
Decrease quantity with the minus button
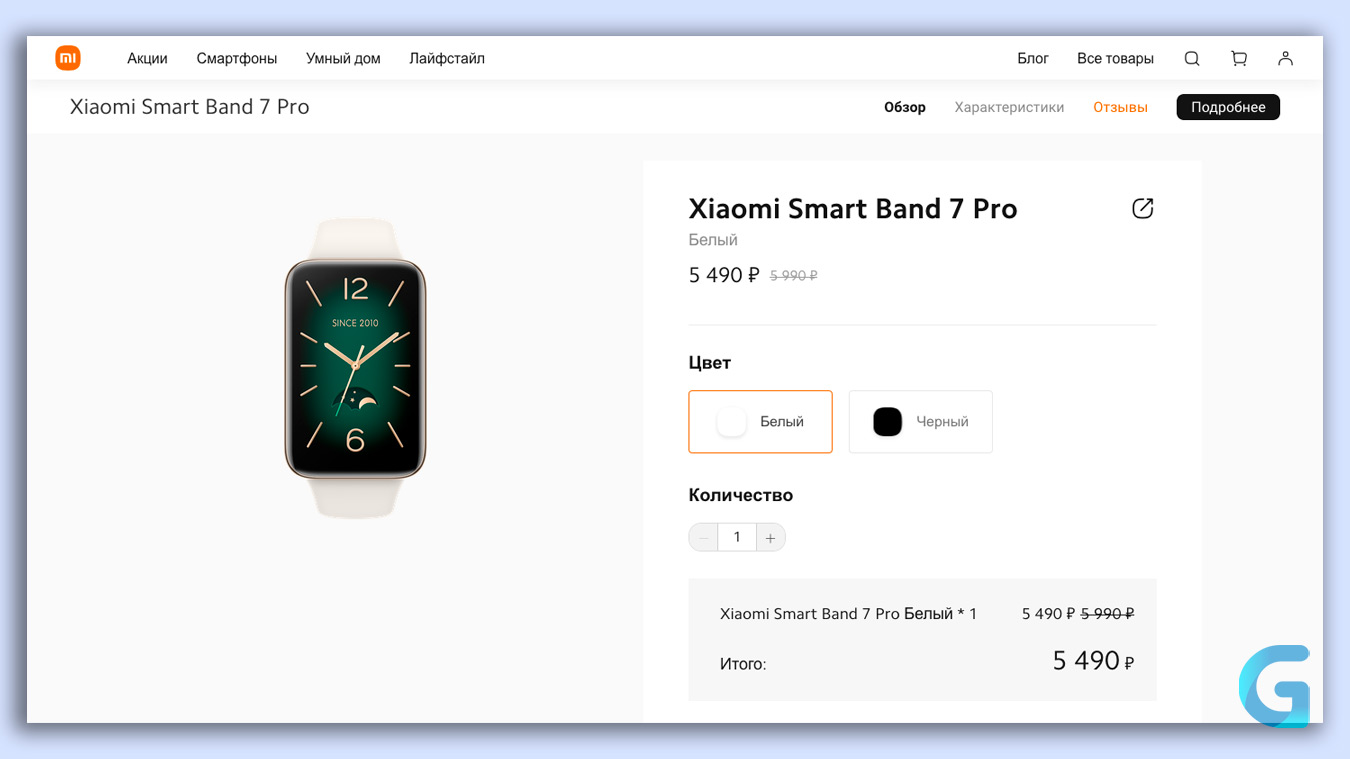click(704, 538)
